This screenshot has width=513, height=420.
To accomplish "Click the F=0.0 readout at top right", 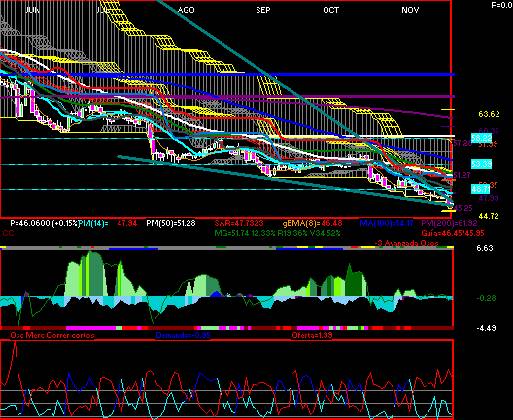I will [x=502, y=5].
